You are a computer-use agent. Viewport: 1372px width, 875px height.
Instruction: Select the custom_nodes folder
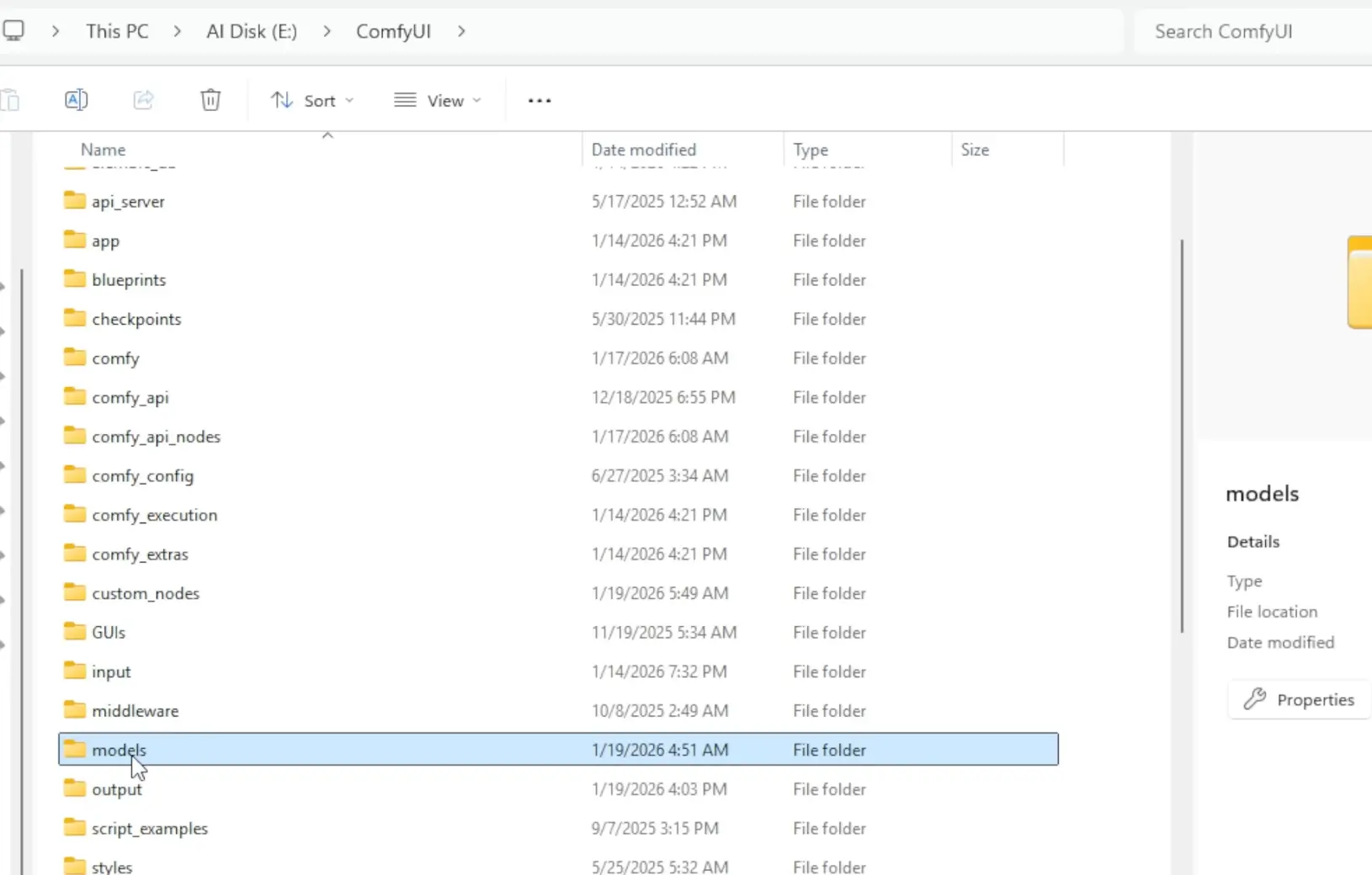[146, 592]
